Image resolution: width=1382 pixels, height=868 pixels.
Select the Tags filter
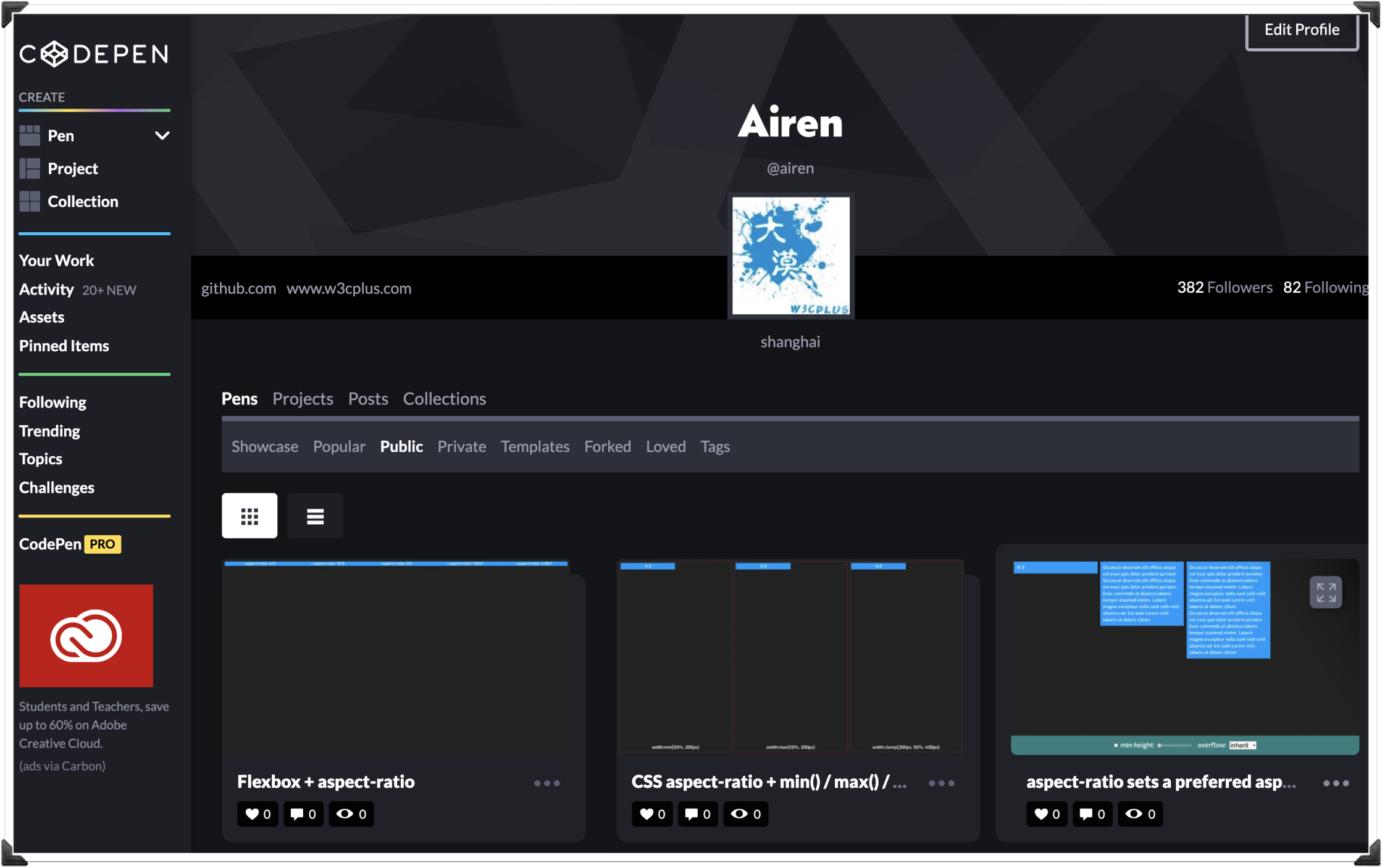715,446
